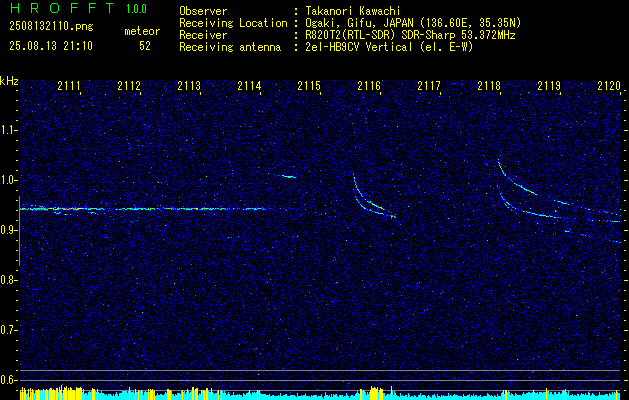Select receiver text R820T2(RTL-SDR) SDR-Sharp 53.372MHz
The height and width of the screenshot is (400, 629).
410,35
